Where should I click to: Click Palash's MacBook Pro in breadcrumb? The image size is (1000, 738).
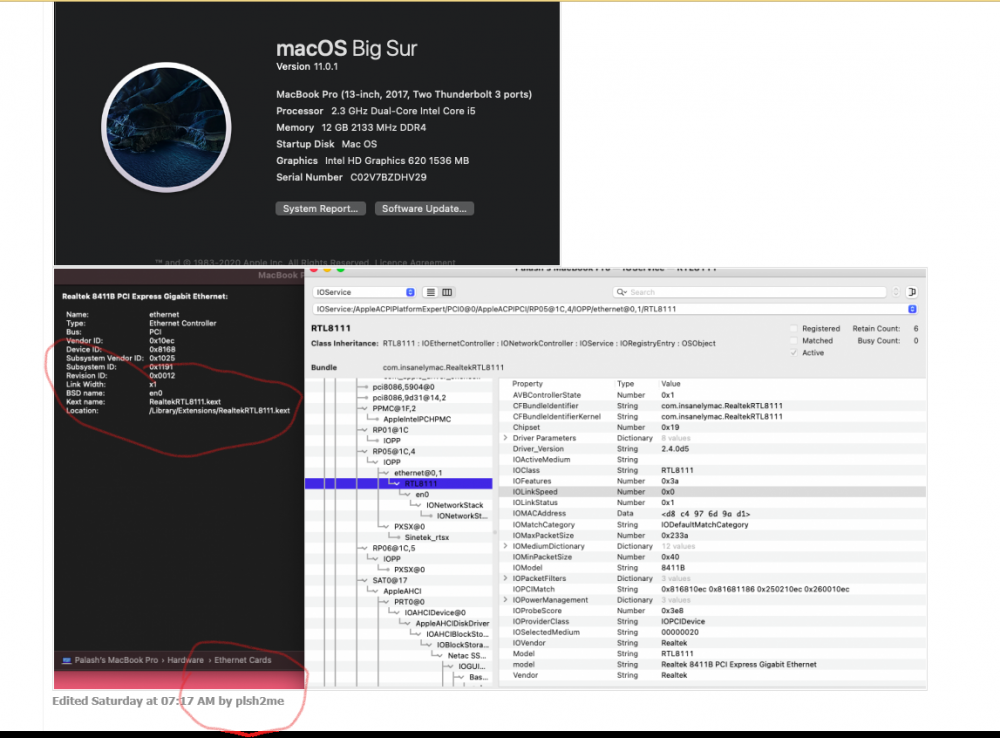coord(116,660)
